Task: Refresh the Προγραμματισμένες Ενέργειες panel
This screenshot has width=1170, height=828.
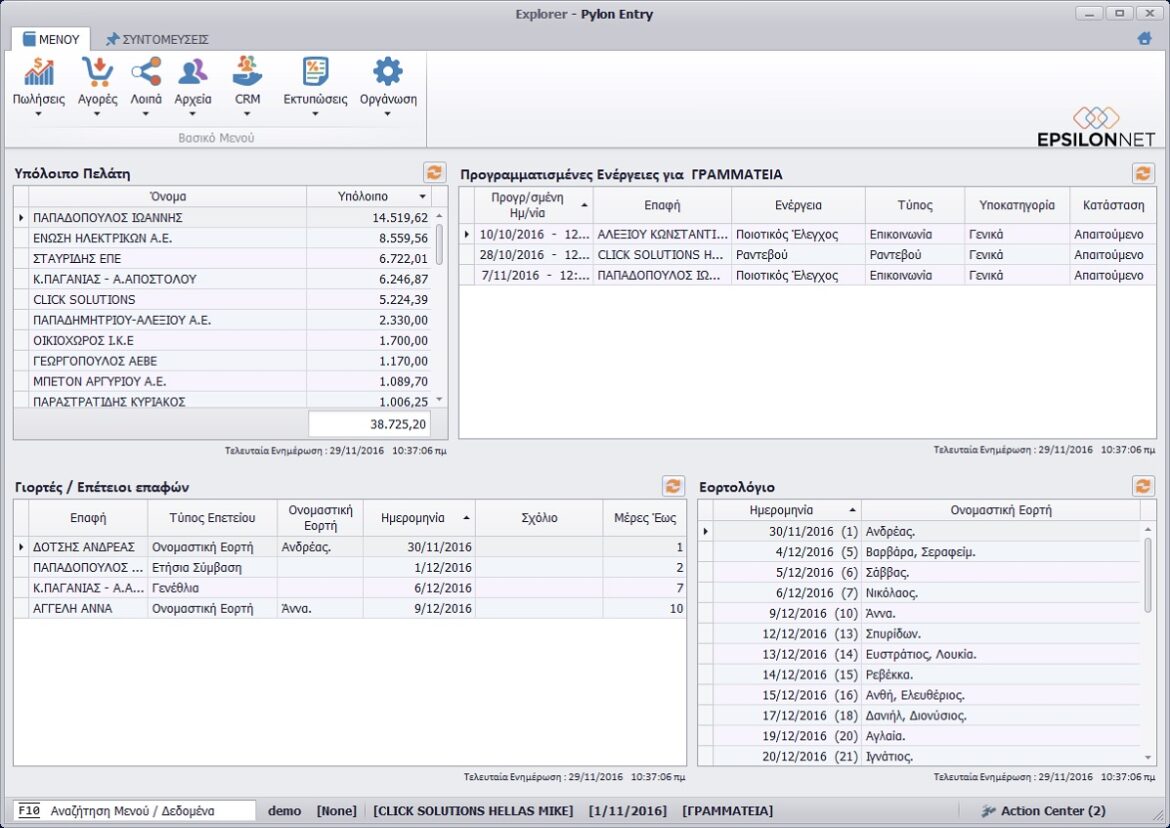Action: click(x=1143, y=172)
